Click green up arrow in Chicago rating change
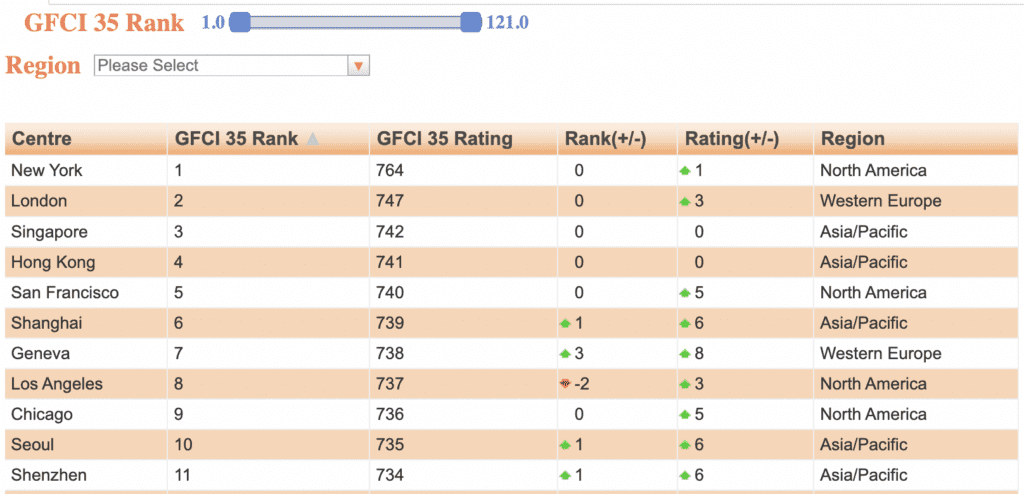 (x=684, y=415)
